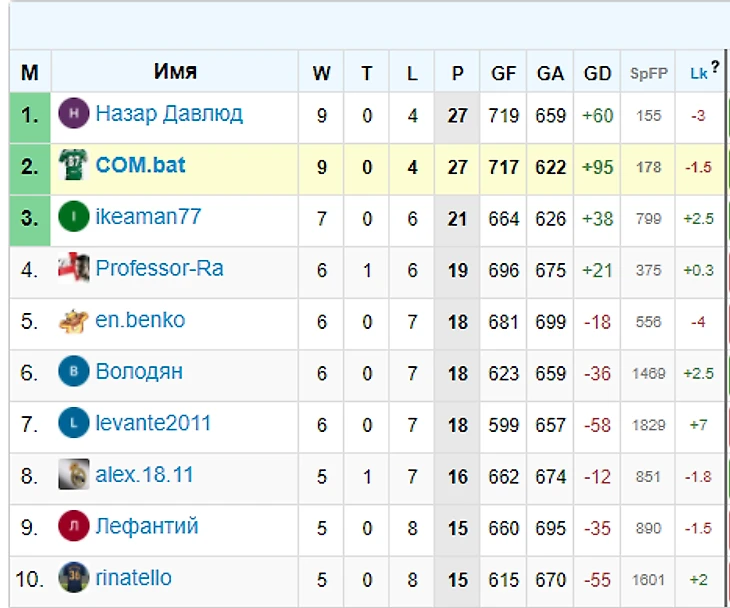Click the SpFP column header

(x=648, y=73)
